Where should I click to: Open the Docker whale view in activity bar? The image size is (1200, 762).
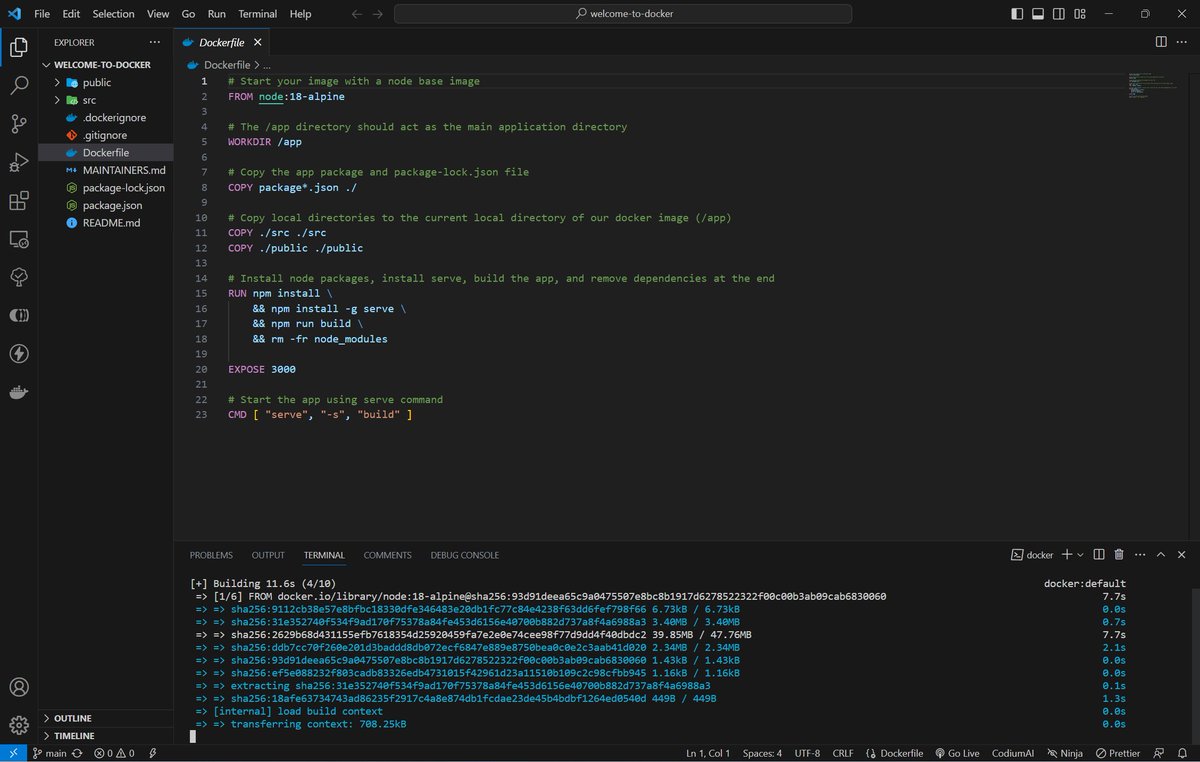click(18, 392)
